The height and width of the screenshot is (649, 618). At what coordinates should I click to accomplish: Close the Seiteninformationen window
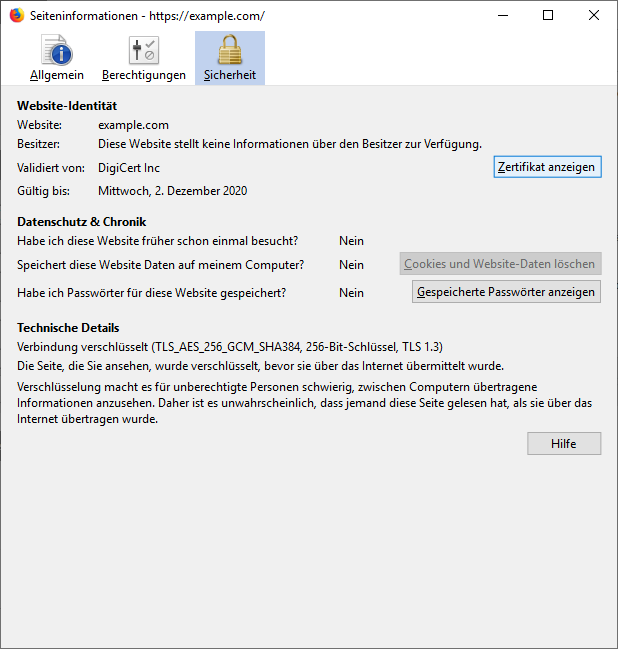pos(594,16)
